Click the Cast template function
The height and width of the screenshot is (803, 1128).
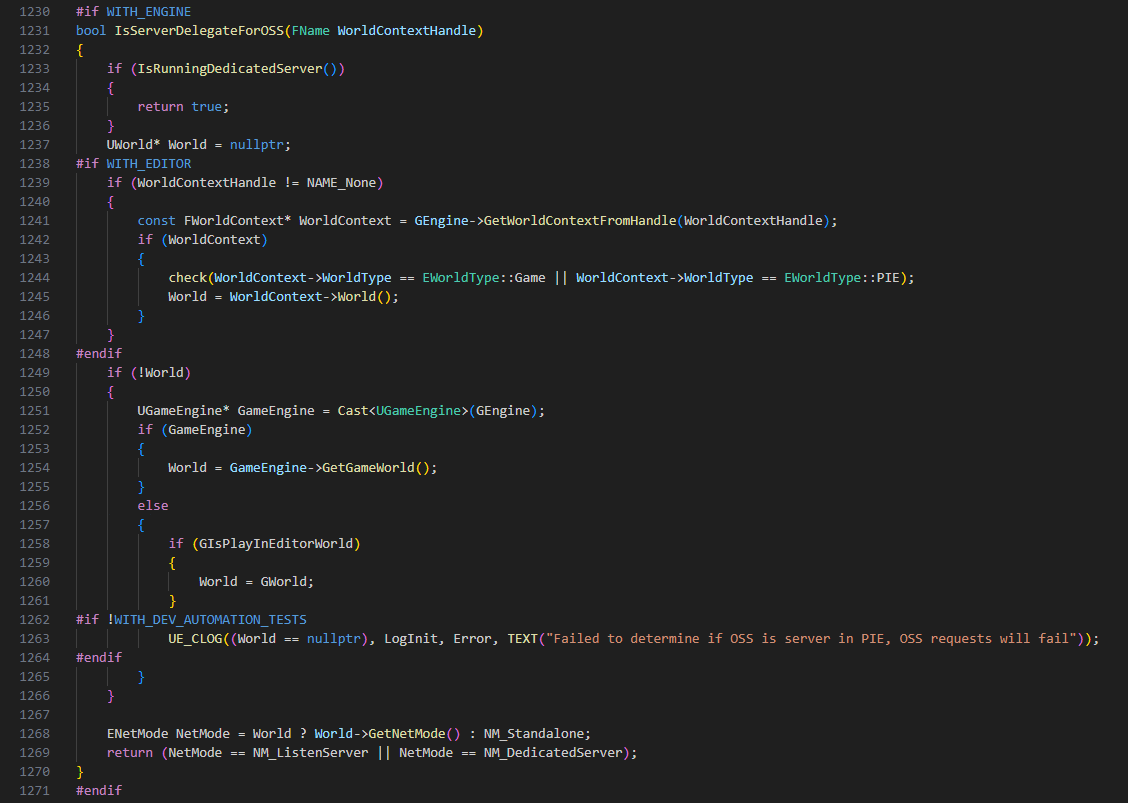(353, 411)
